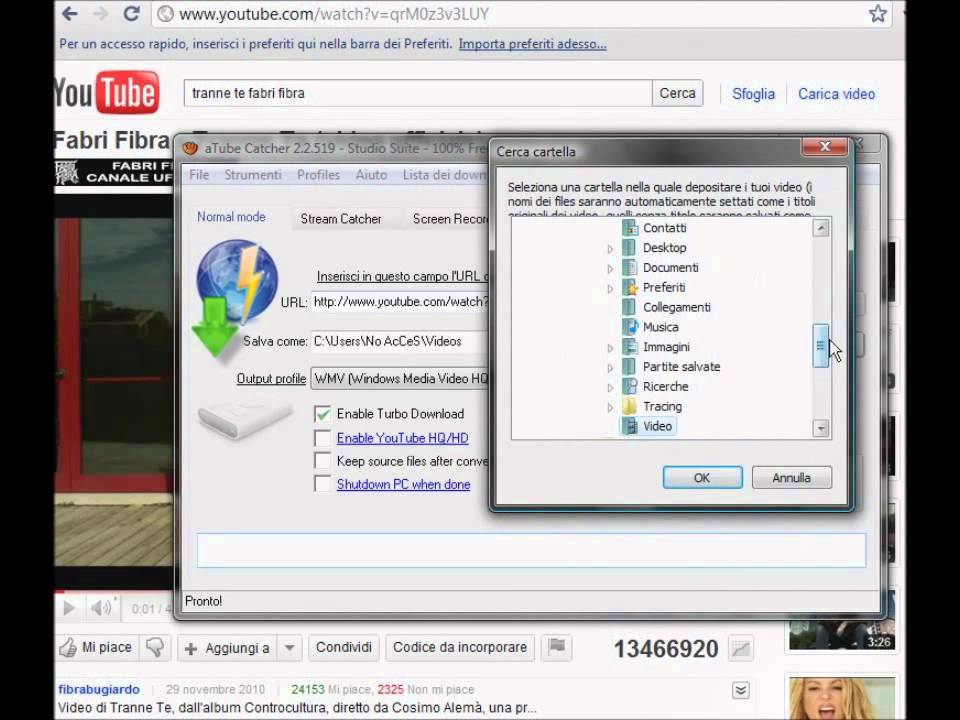The image size is (960, 720).
Task: Click the yellow Tracing folder icon
Action: 629,407
